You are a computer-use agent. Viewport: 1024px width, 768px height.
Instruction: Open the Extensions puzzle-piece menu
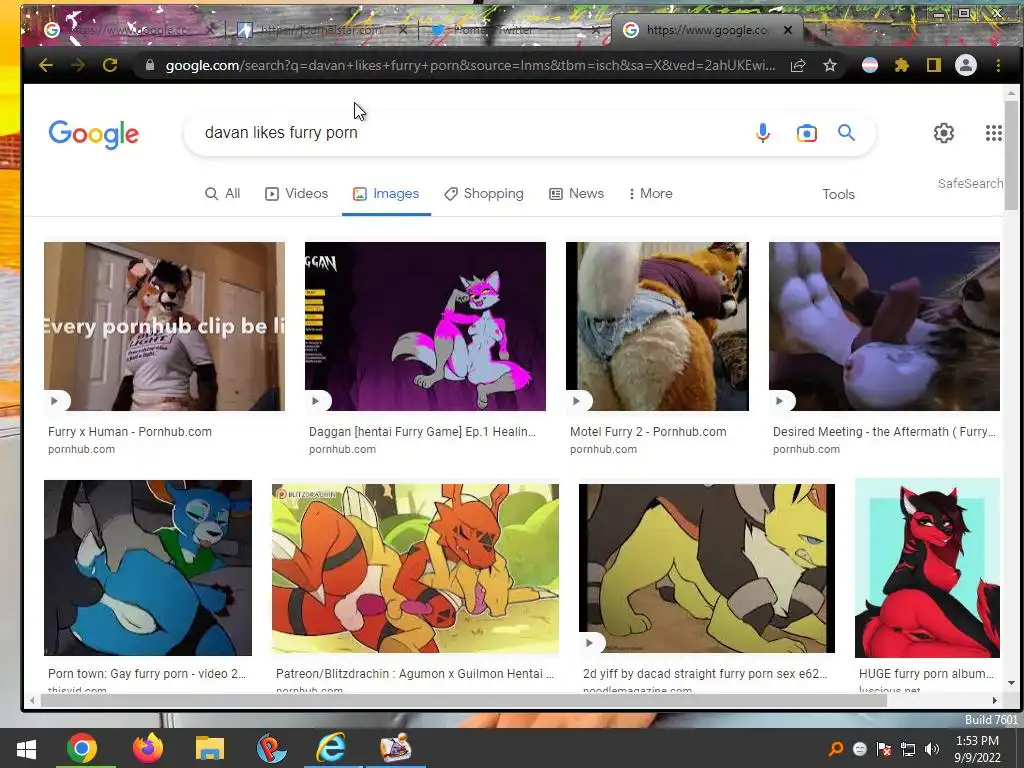(x=902, y=65)
